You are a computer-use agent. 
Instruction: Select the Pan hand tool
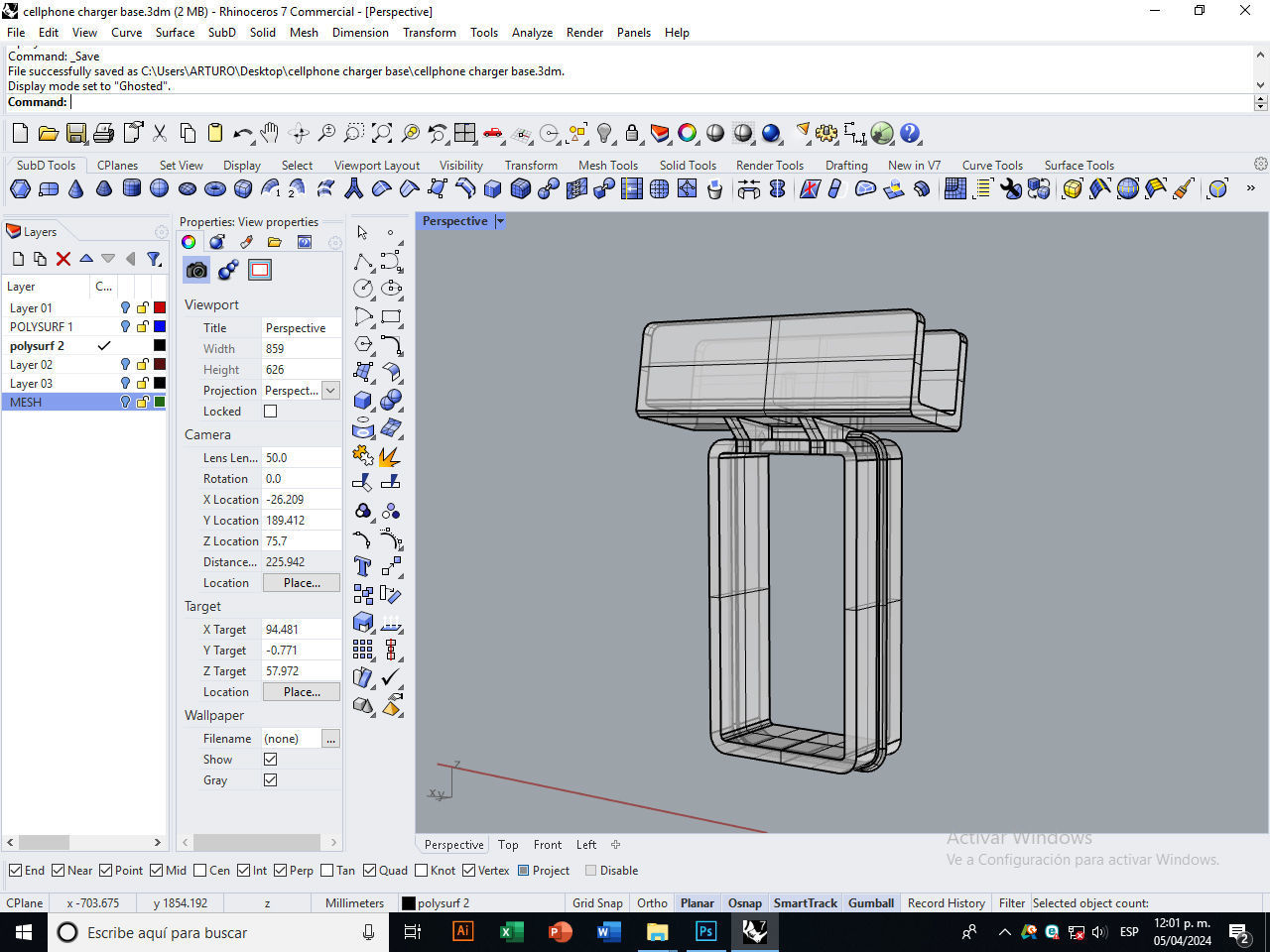tap(270, 133)
